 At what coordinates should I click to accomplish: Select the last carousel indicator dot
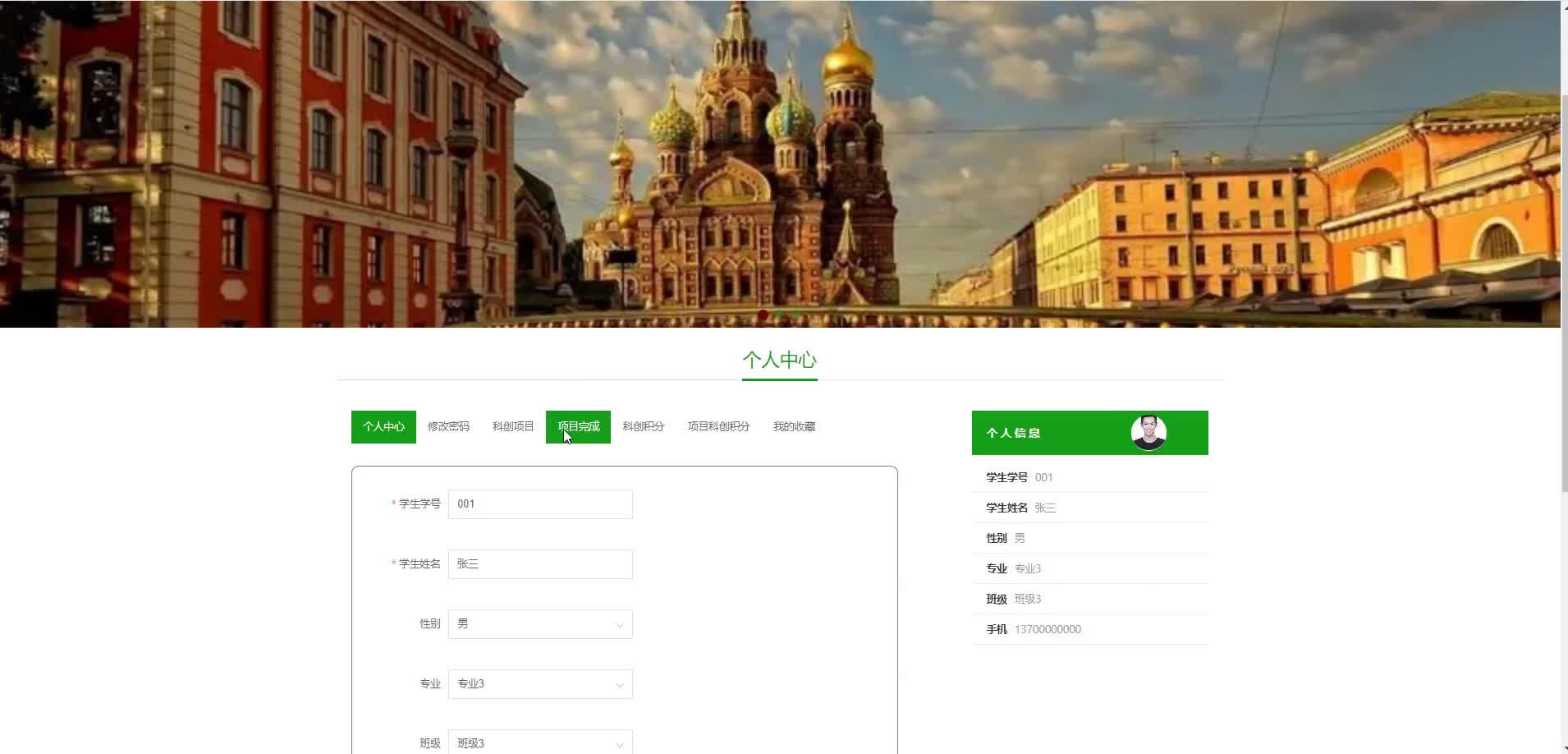(x=796, y=315)
